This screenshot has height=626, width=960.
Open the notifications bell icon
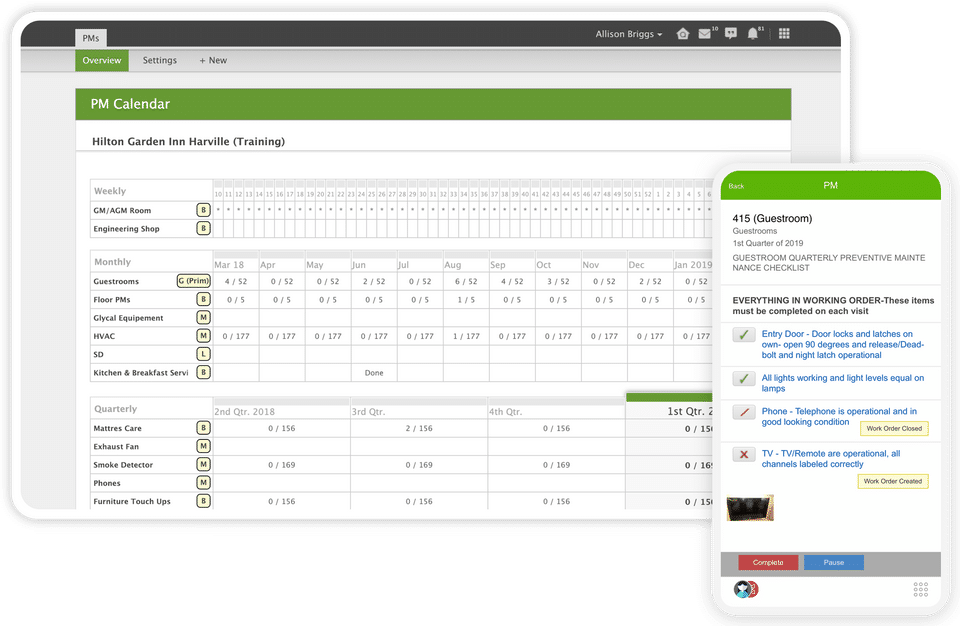[x=752, y=34]
